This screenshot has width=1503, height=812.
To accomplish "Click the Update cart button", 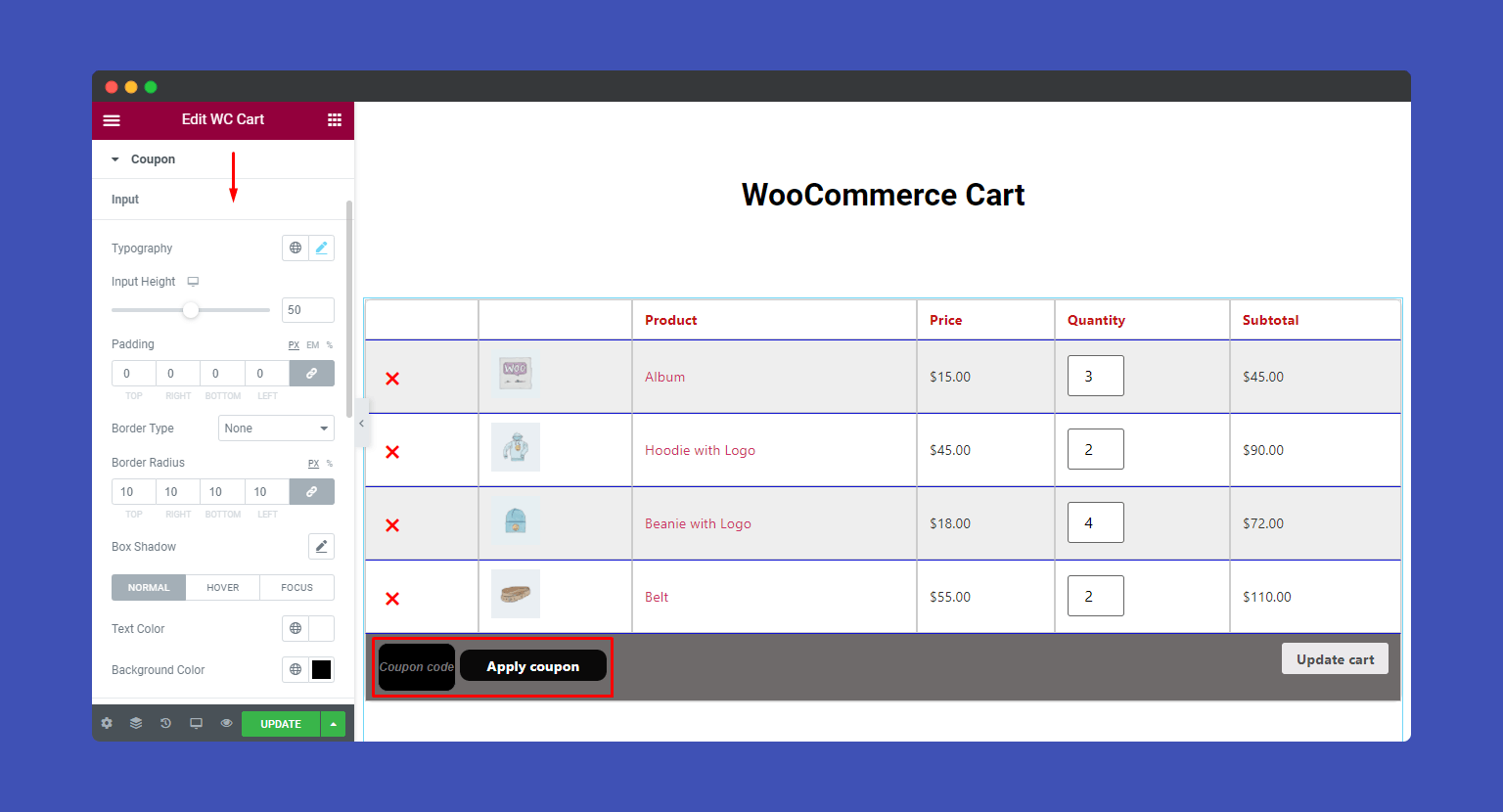I will 1335,659.
